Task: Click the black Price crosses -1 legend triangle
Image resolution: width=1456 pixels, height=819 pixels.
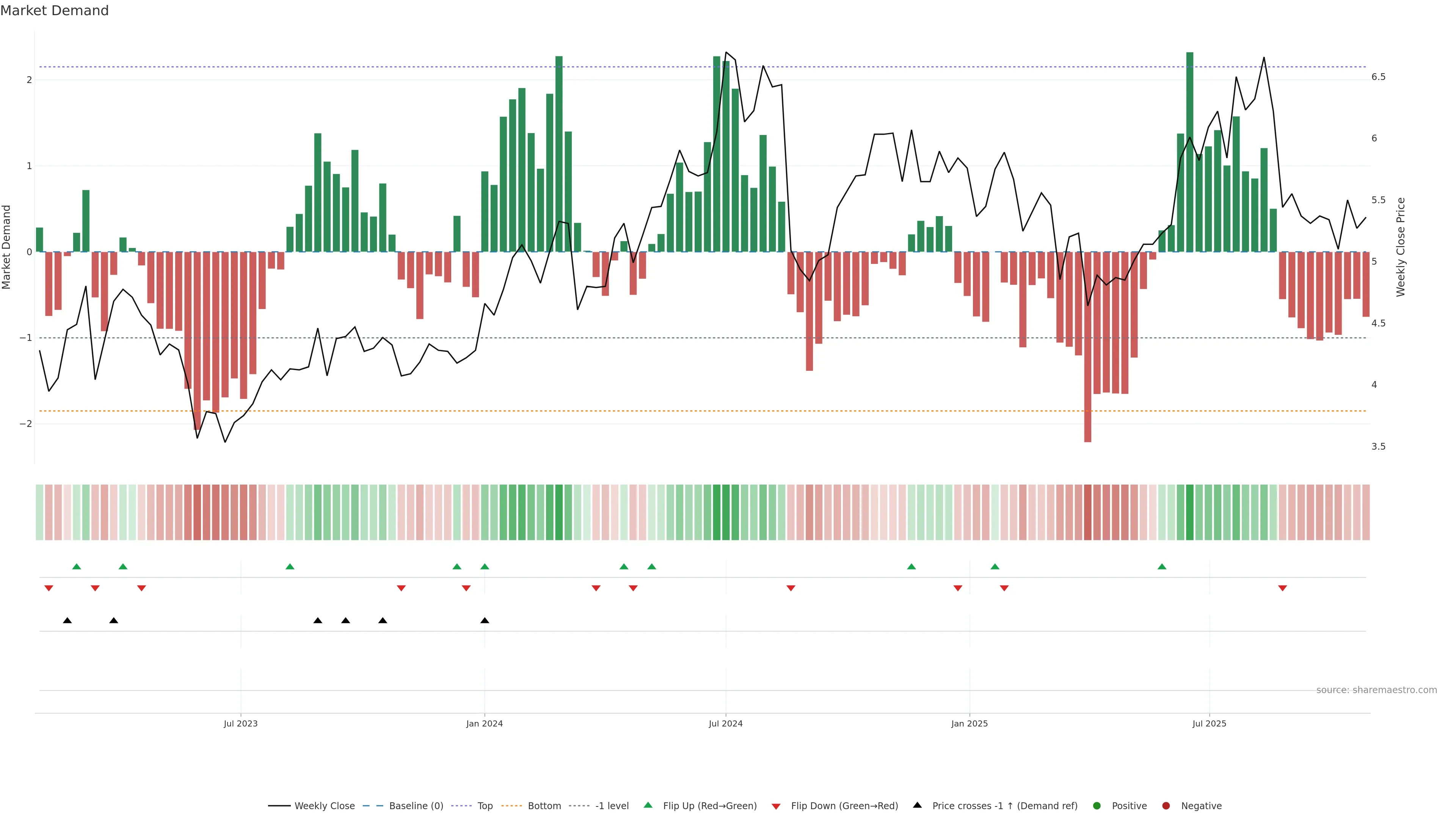Action: point(917,805)
